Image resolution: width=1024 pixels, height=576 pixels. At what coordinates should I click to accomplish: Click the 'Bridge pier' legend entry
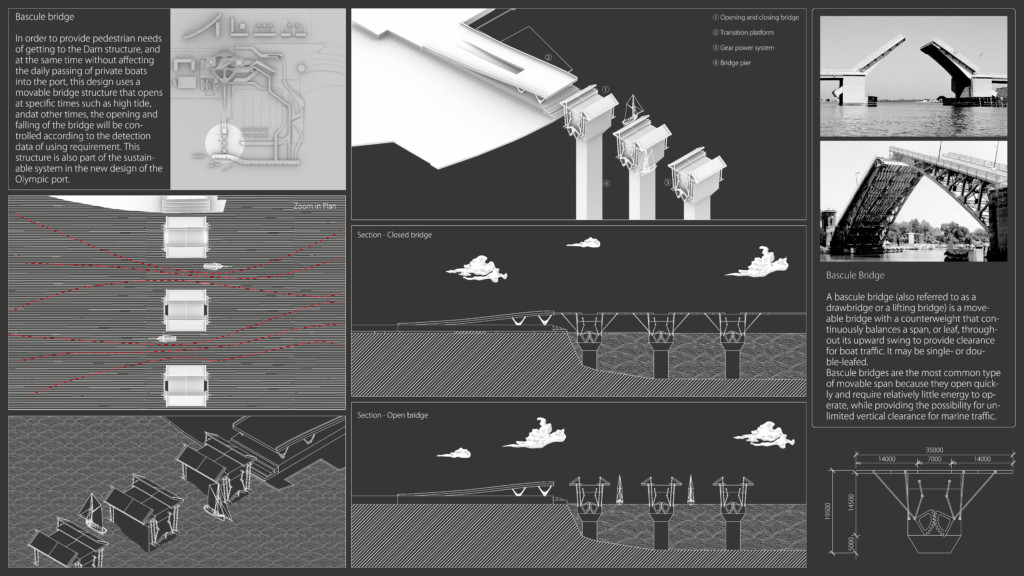pos(735,63)
